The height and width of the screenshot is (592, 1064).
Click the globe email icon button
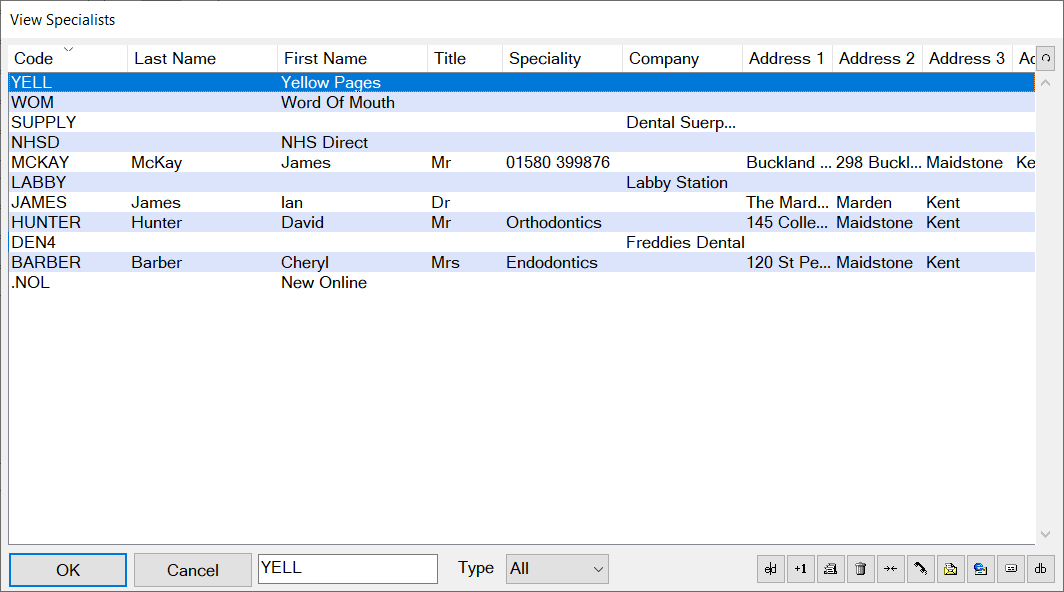click(981, 569)
